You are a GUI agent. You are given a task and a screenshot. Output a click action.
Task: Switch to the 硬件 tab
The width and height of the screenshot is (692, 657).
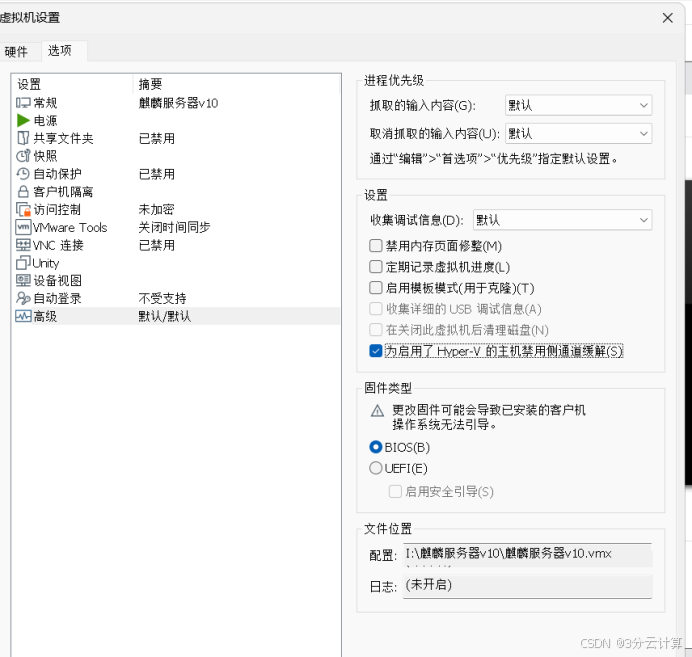tap(16, 51)
